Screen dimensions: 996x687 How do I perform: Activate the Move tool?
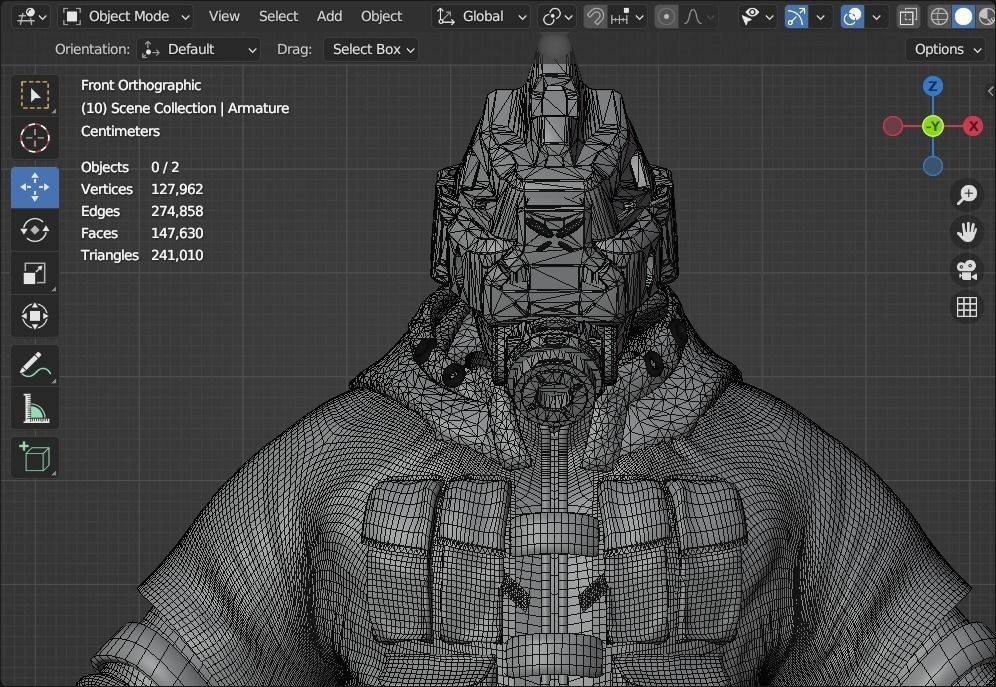tap(35, 187)
